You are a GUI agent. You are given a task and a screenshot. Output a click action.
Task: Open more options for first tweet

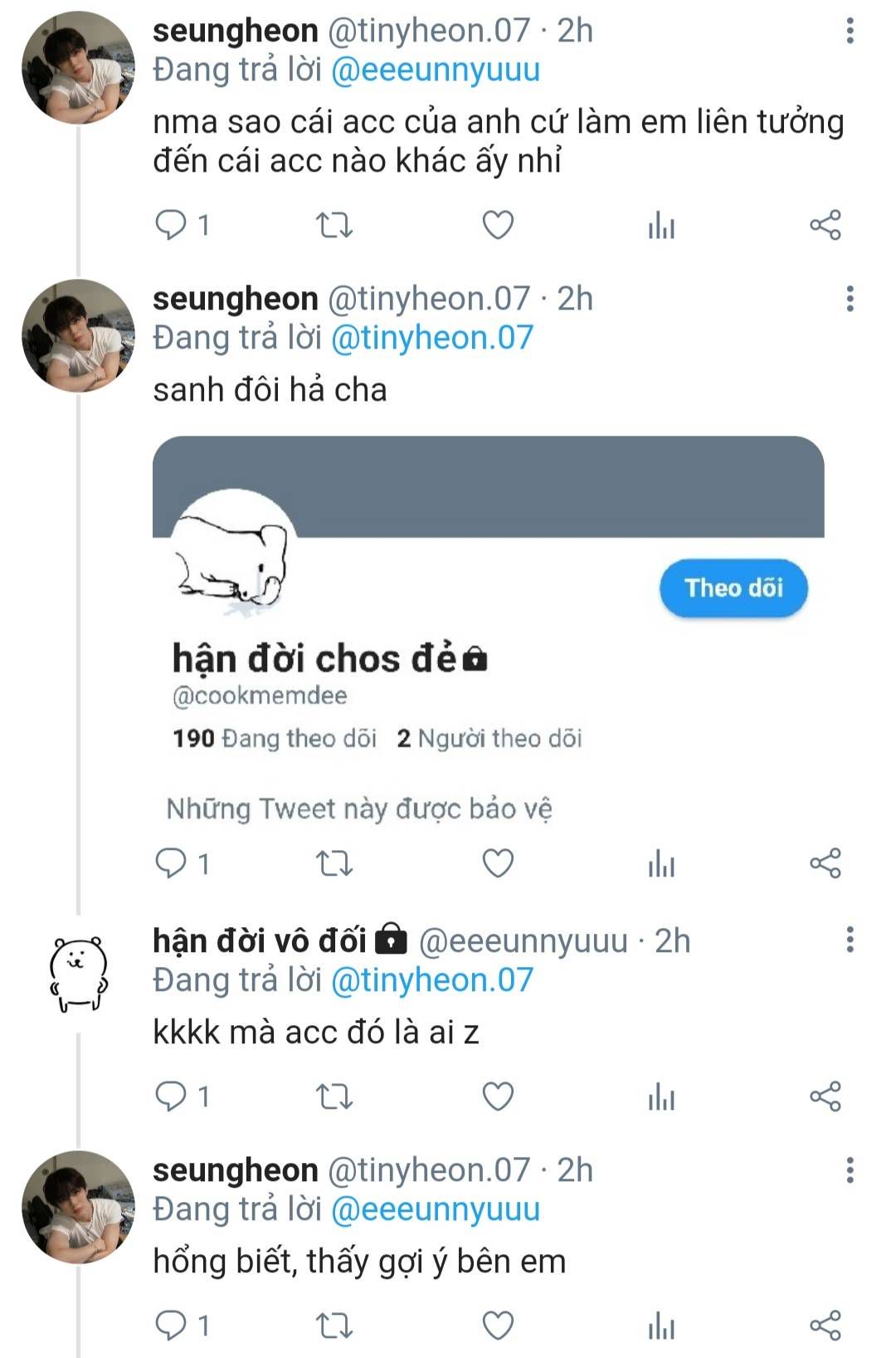pyautogui.click(x=850, y=32)
